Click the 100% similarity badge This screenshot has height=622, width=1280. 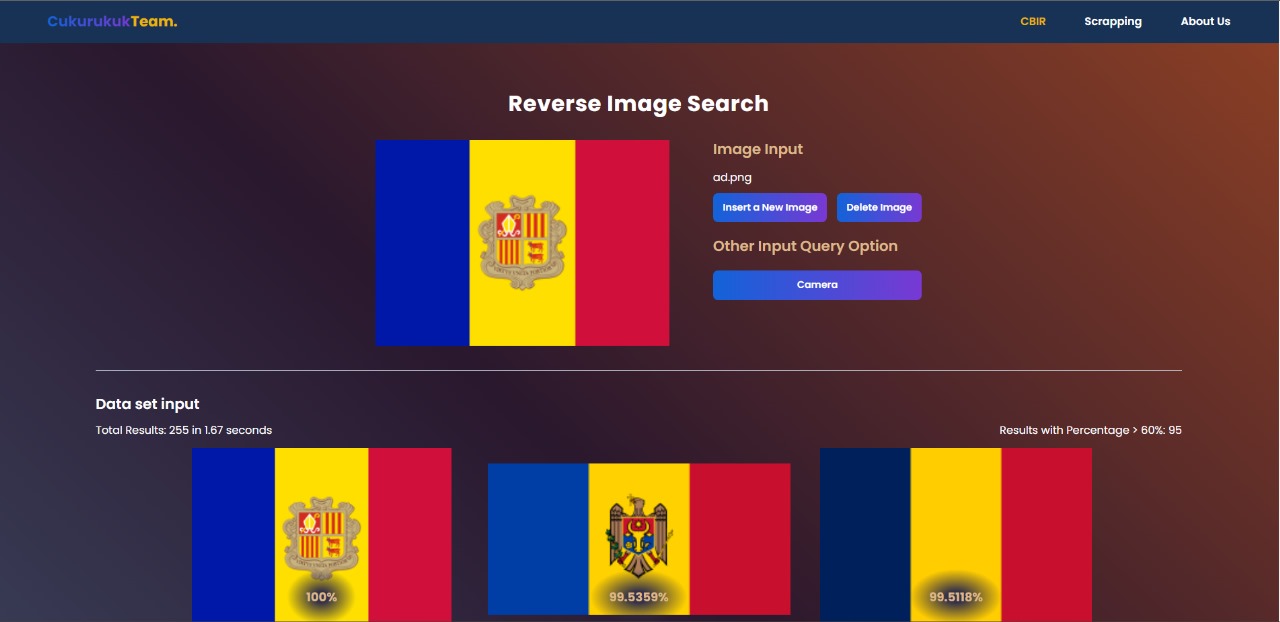pyautogui.click(x=321, y=597)
